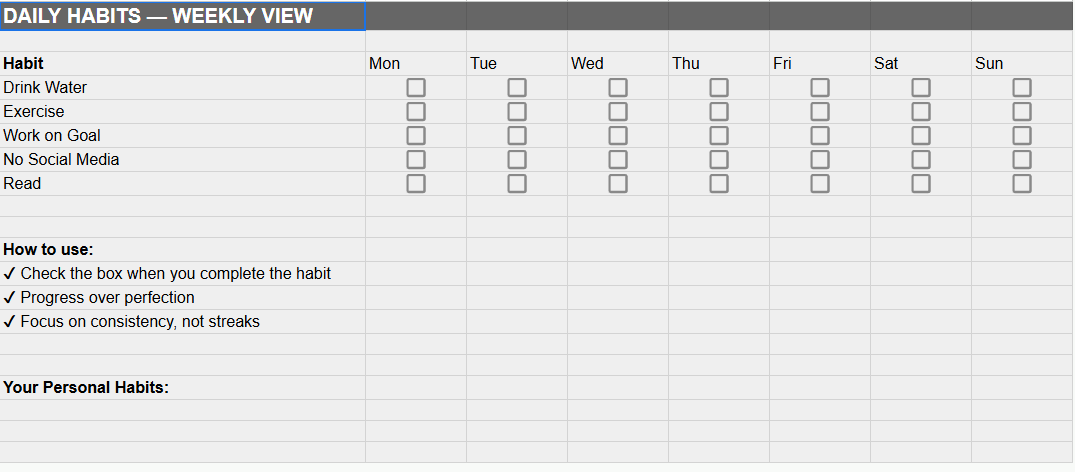The image size is (1075, 472).
Task: Check Exercise checkbox for Thursday
Action: (x=719, y=112)
